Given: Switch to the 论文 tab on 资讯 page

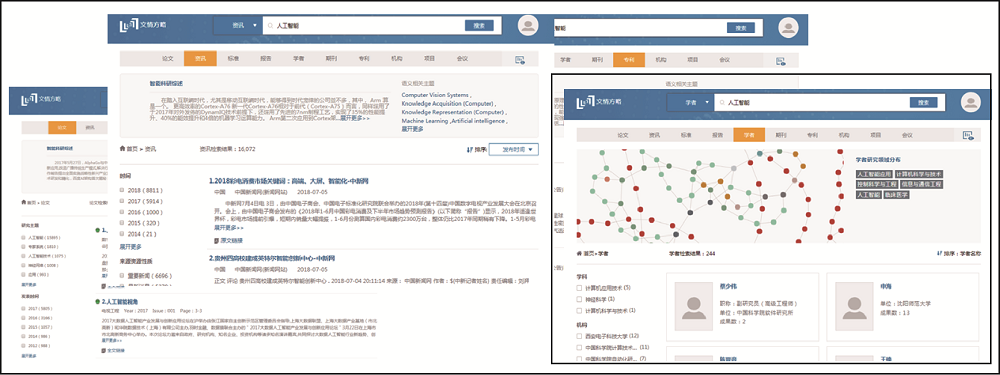Looking at the screenshot, I should click(168, 59).
